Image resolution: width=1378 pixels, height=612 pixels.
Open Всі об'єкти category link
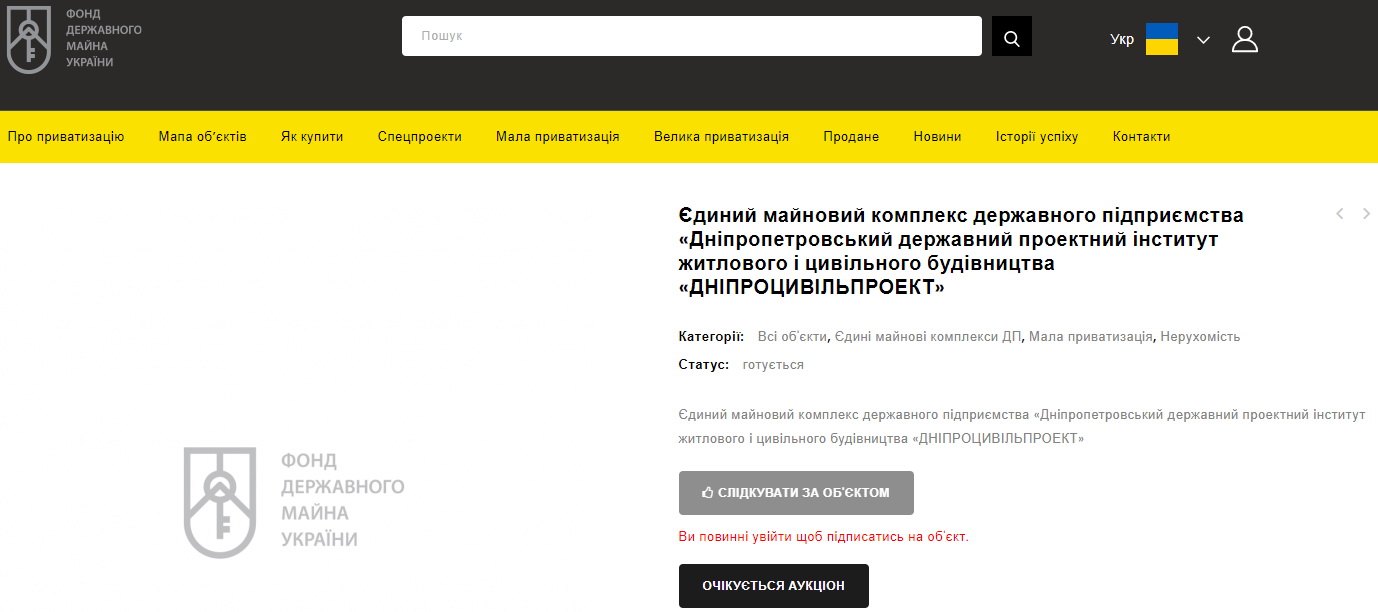792,337
